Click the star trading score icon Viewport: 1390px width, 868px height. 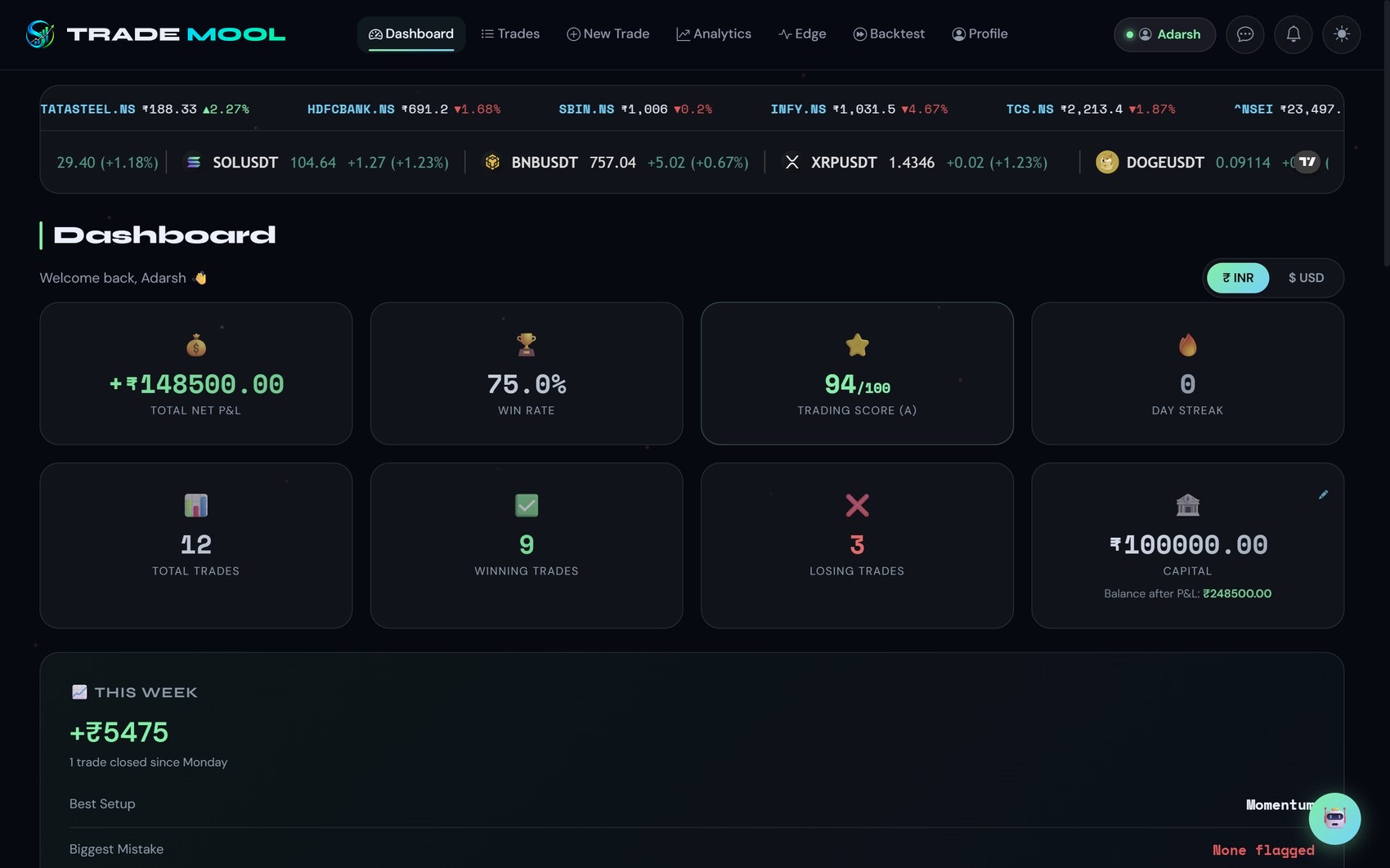(x=857, y=345)
